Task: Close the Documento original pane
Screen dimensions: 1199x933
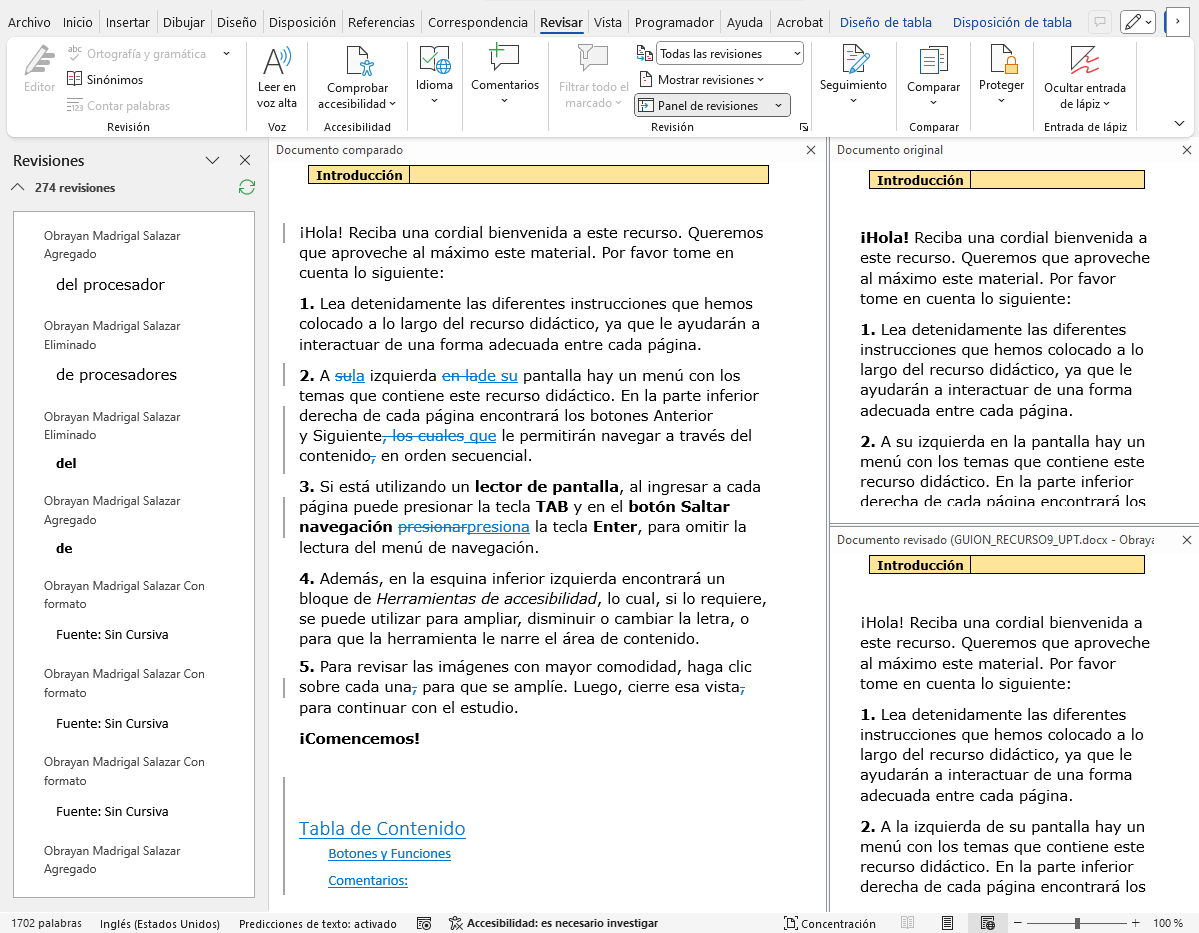Action: pyautogui.click(x=1187, y=150)
